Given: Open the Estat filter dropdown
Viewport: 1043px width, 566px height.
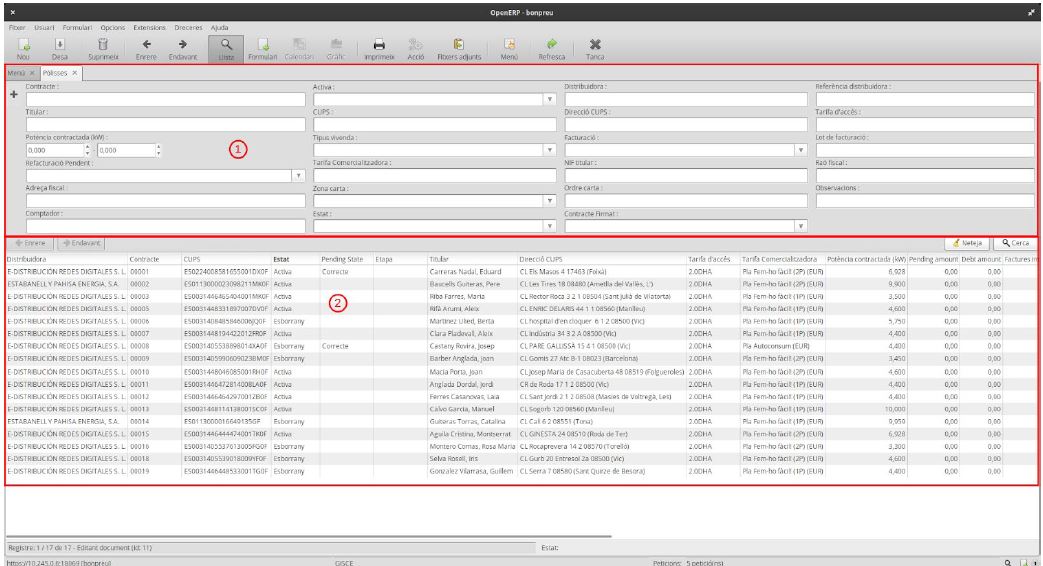Looking at the screenshot, I should tap(549, 227).
